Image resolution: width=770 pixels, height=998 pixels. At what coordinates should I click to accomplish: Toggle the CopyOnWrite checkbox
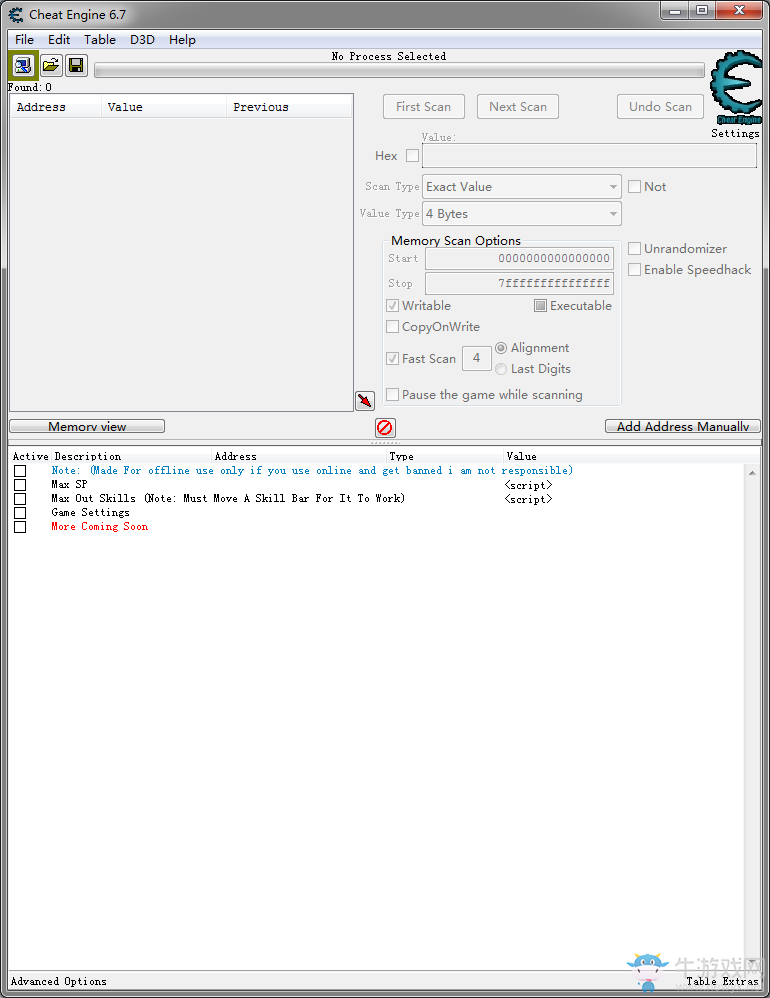(393, 327)
